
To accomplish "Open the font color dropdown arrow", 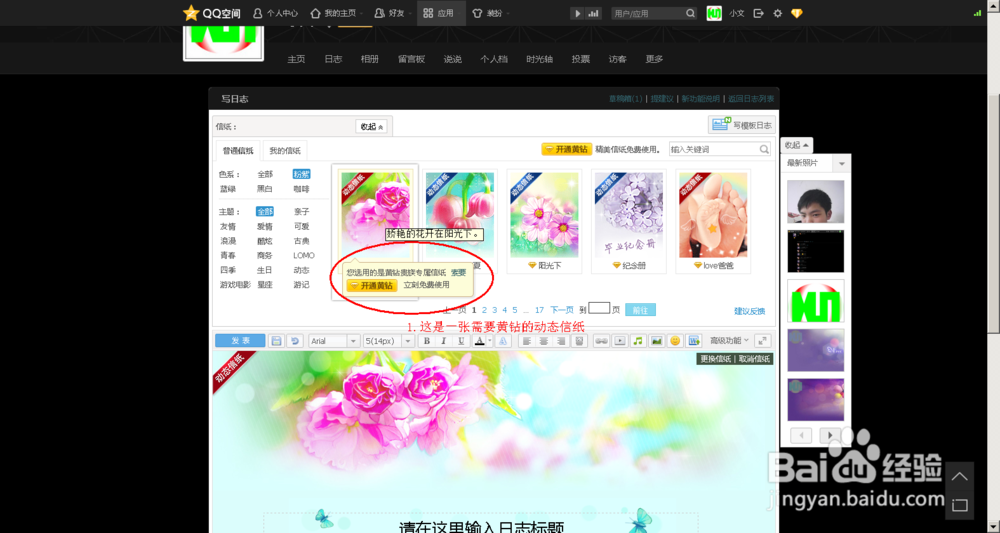I will (490, 341).
